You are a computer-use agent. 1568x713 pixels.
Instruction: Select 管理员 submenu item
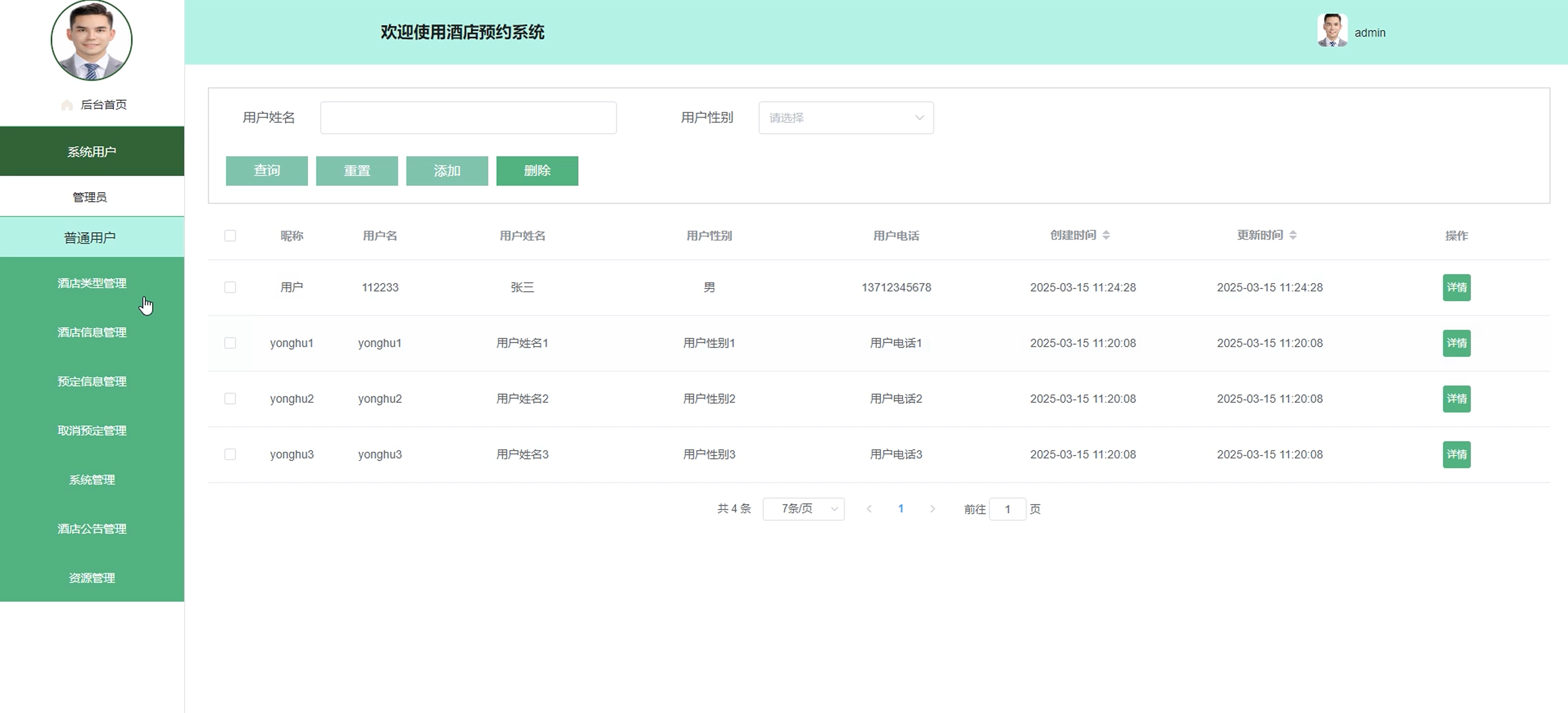[90, 197]
